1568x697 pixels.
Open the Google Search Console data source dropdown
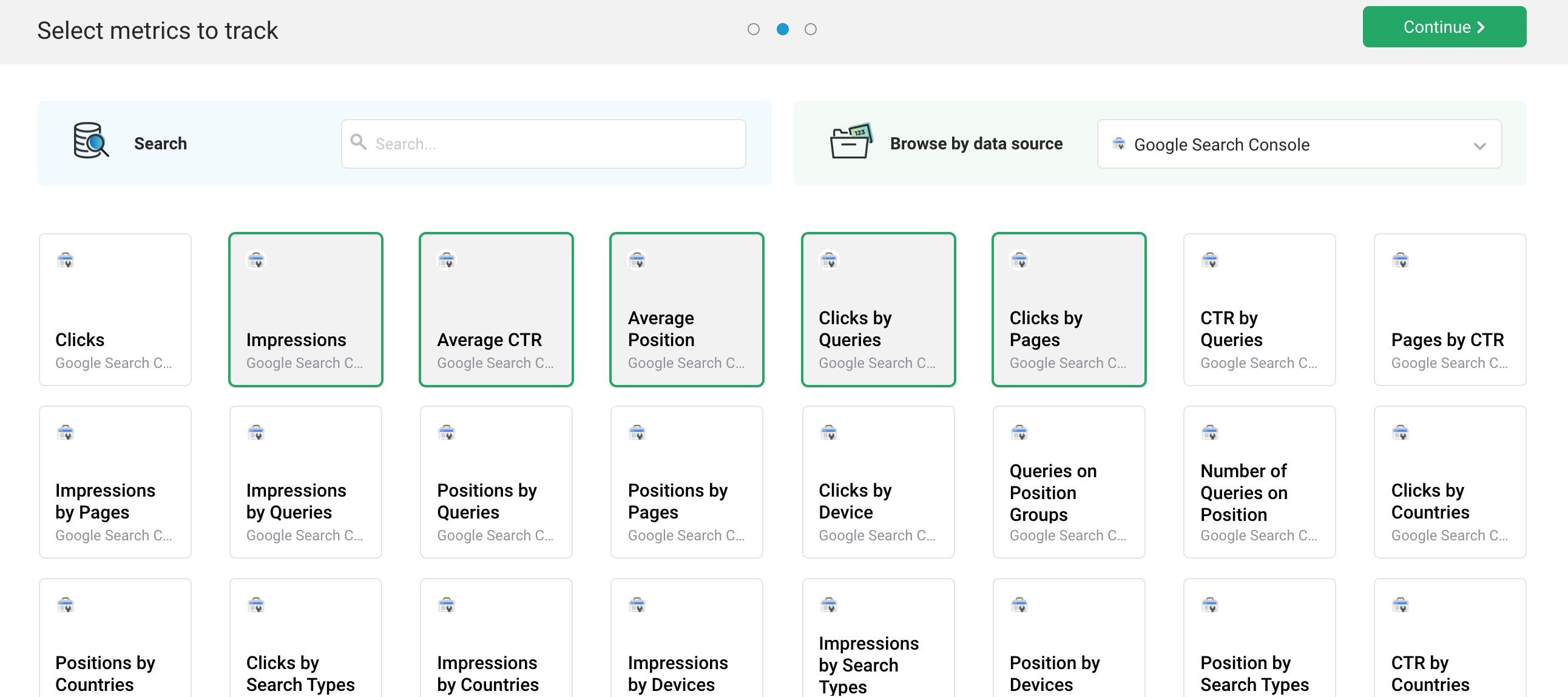[1479, 144]
